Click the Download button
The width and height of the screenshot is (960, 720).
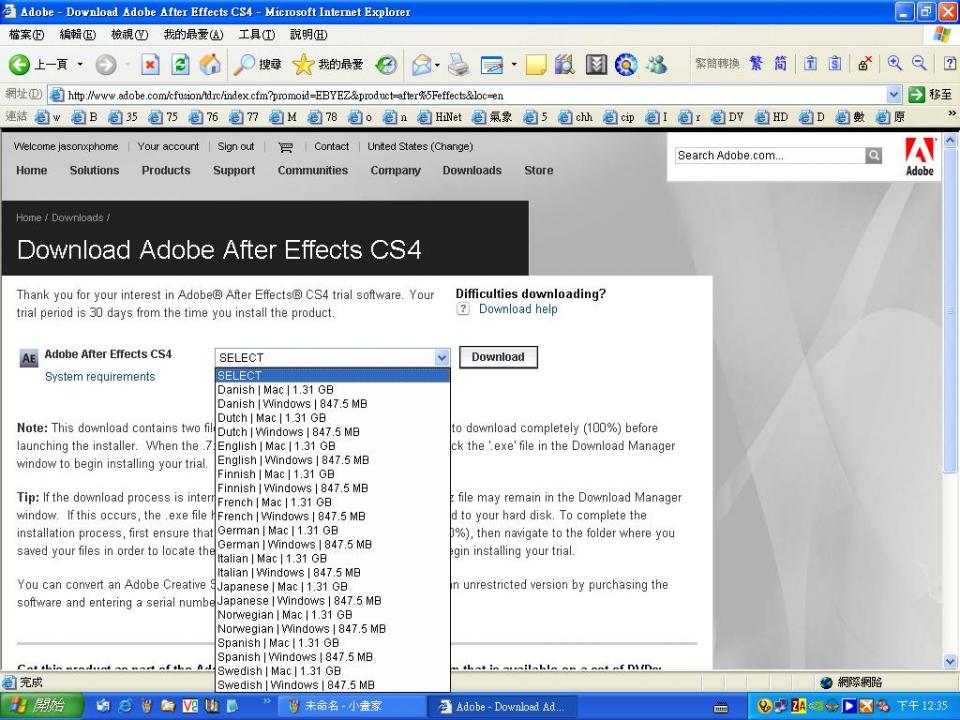498,358
